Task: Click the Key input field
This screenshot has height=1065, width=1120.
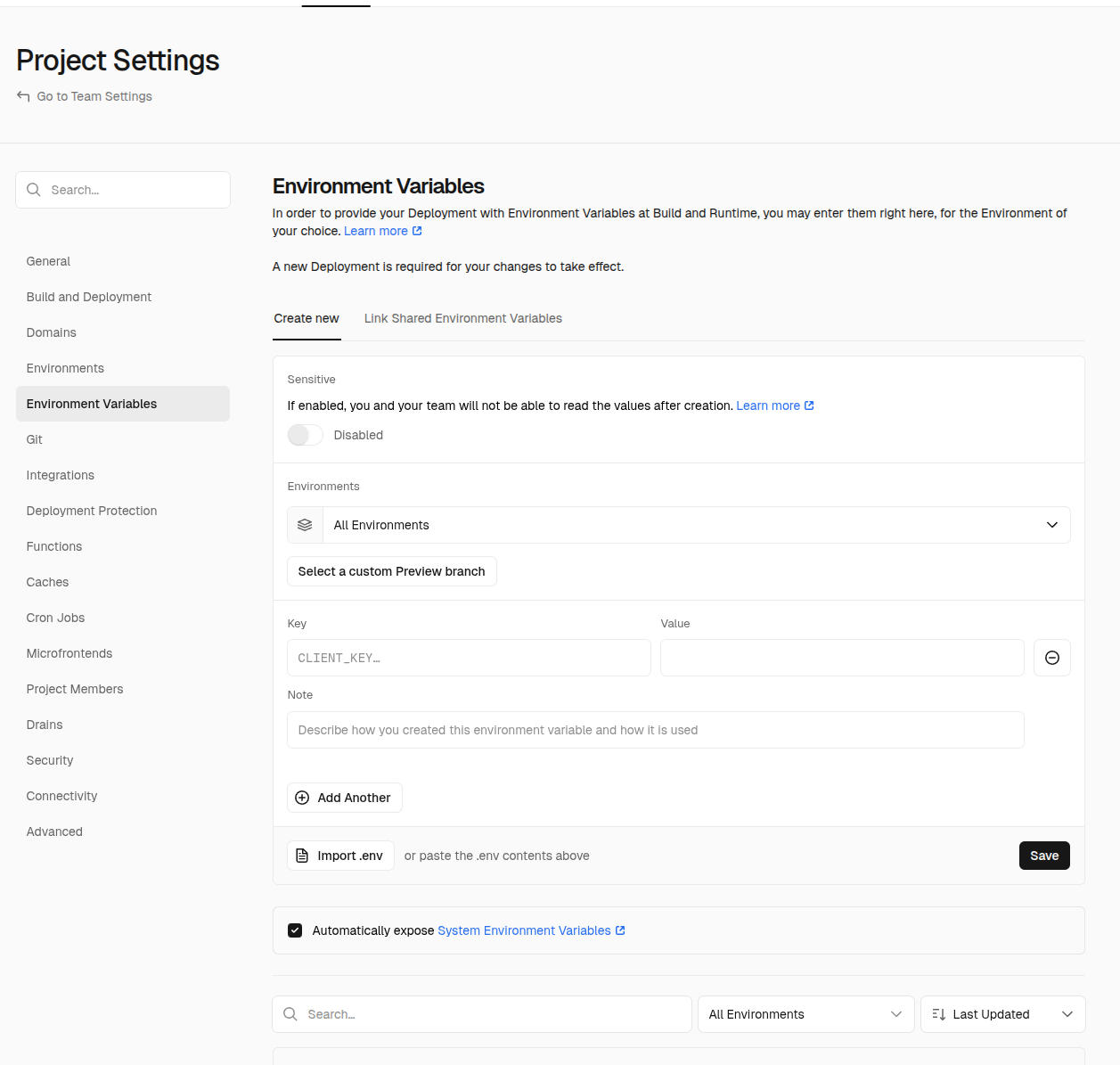Action: tap(469, 658)
